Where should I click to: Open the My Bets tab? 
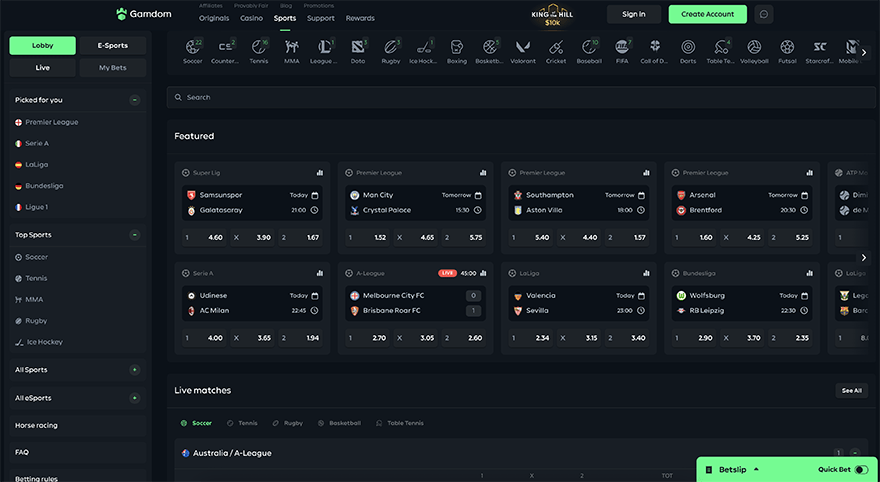click(x=113, y=67)
